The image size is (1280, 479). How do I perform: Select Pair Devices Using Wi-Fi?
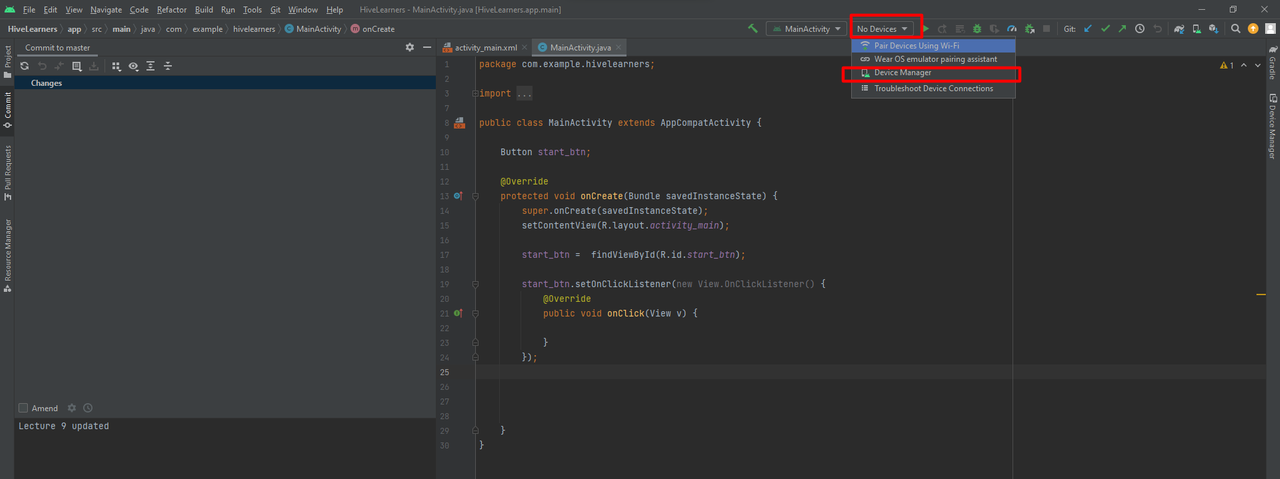tap(933, 46)
